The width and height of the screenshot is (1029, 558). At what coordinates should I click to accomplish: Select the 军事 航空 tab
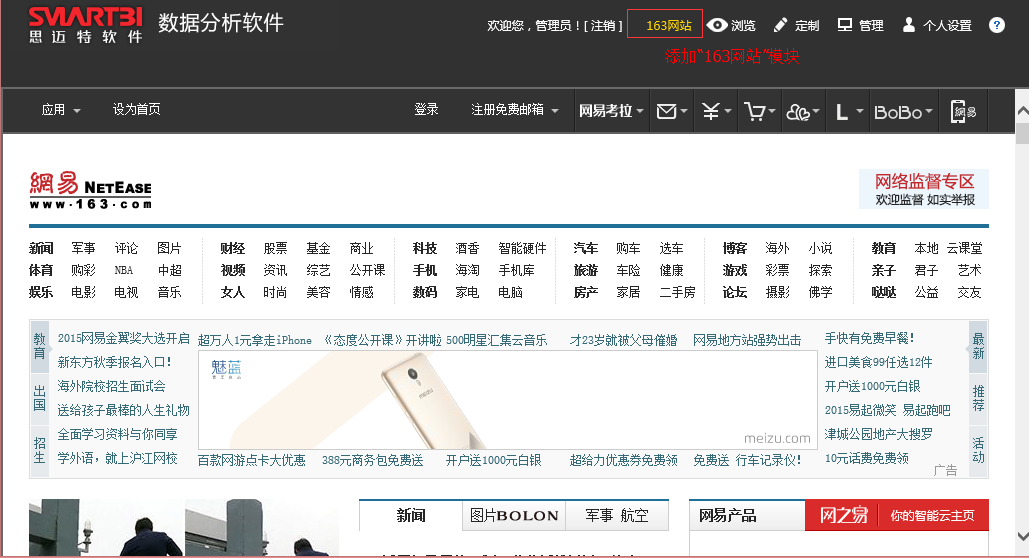(x=617, y=515)
